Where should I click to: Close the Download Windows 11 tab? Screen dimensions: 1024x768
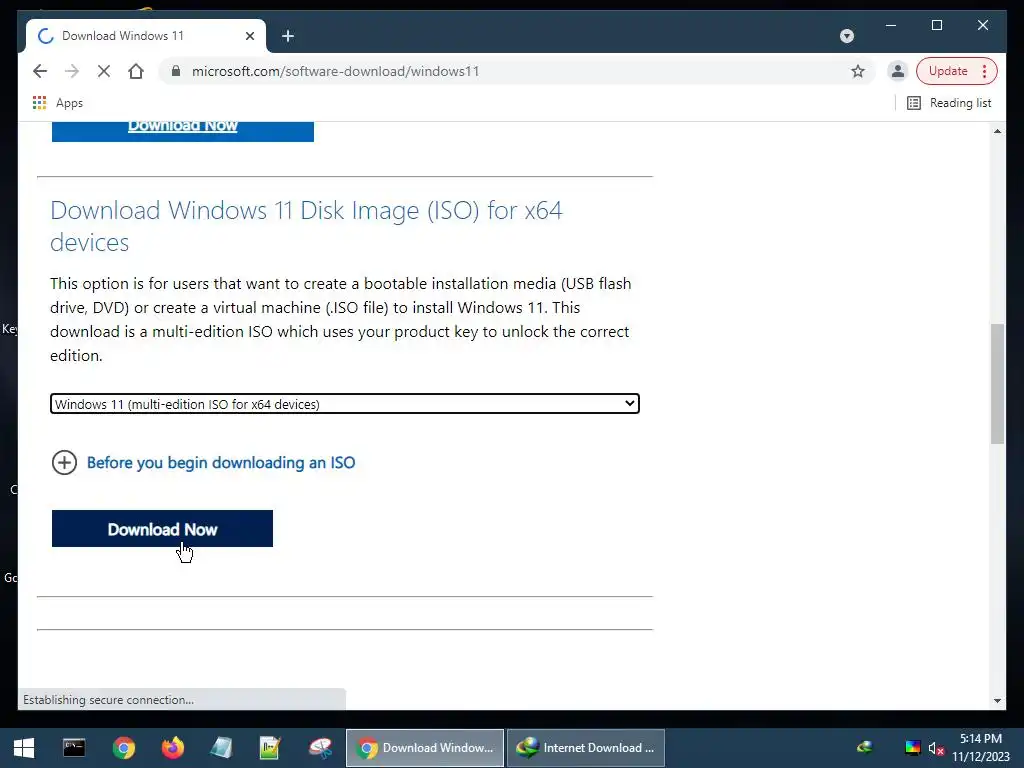[x=249, y=36]
